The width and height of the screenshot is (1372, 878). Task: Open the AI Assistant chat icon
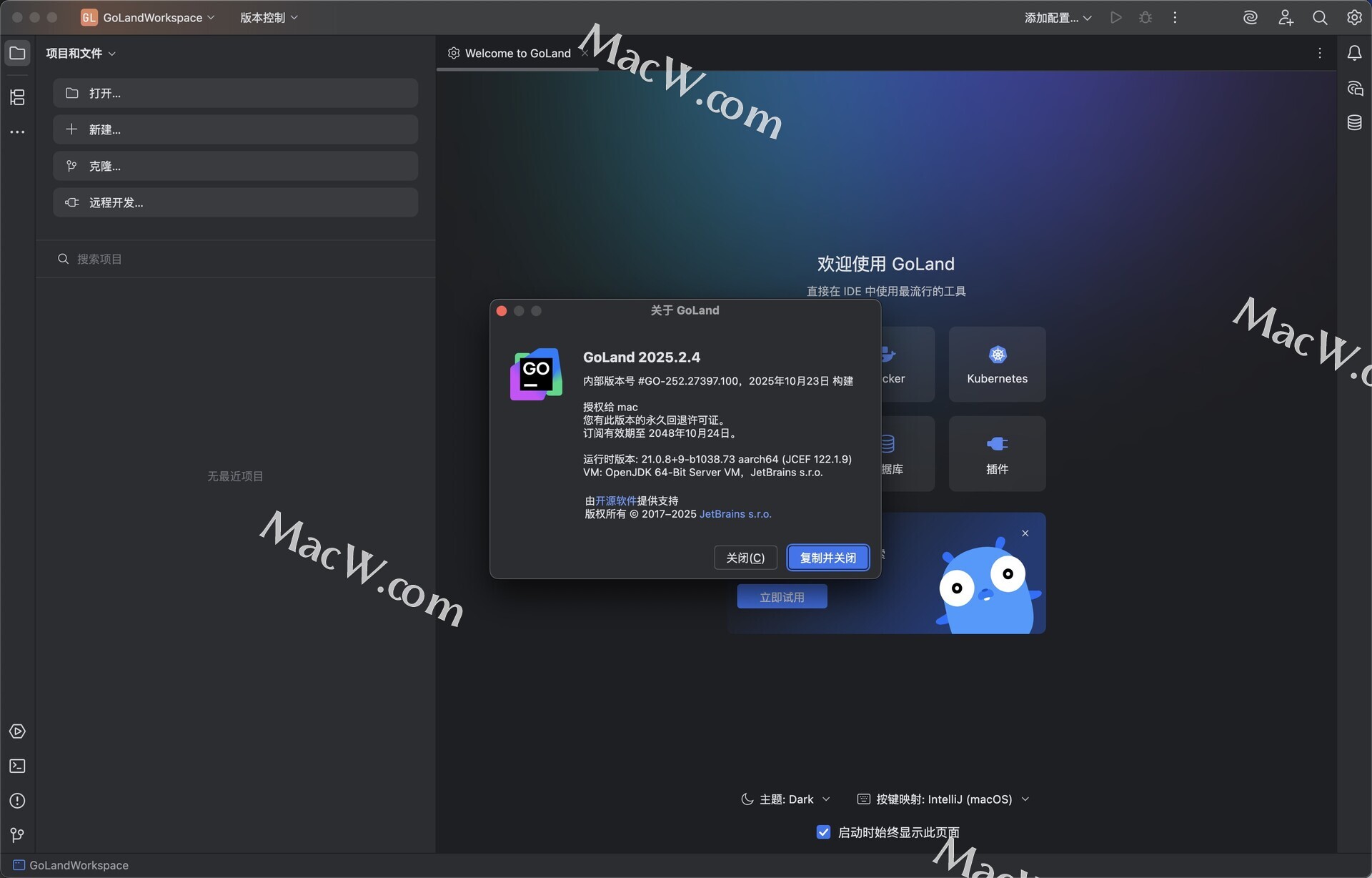(1354, 89)
